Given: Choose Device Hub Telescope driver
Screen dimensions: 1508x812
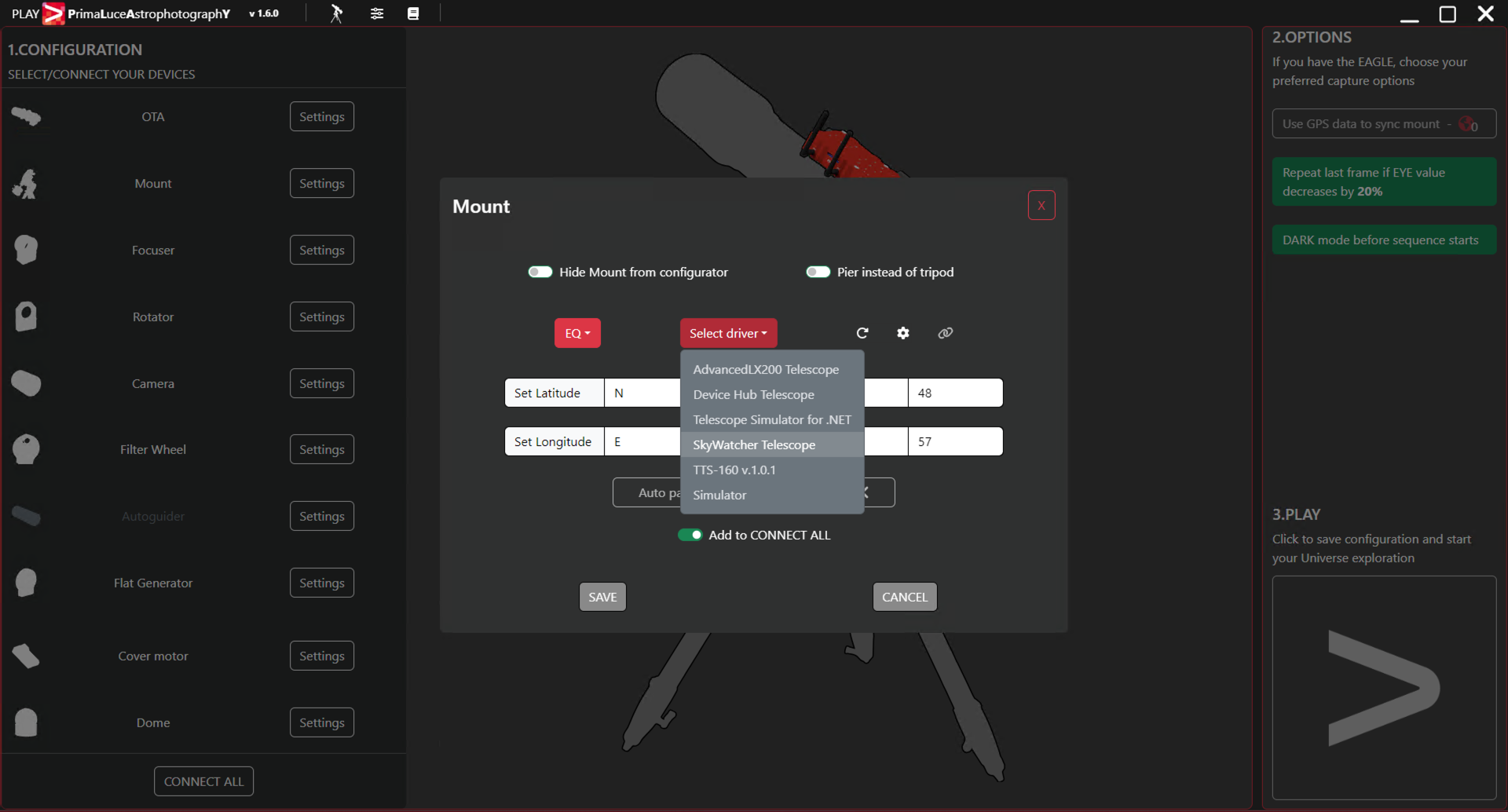Looking at the screenshot, I should 772,394.
